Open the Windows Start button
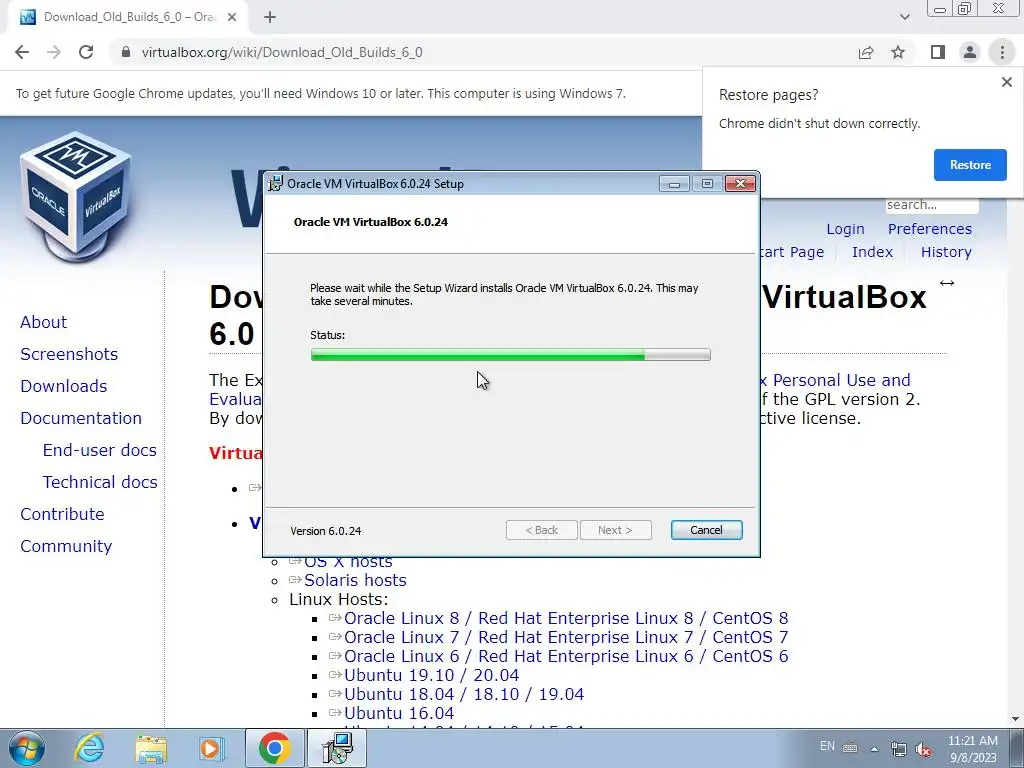The height and width of the screenshot is (768, 1024). pos(26,748)
